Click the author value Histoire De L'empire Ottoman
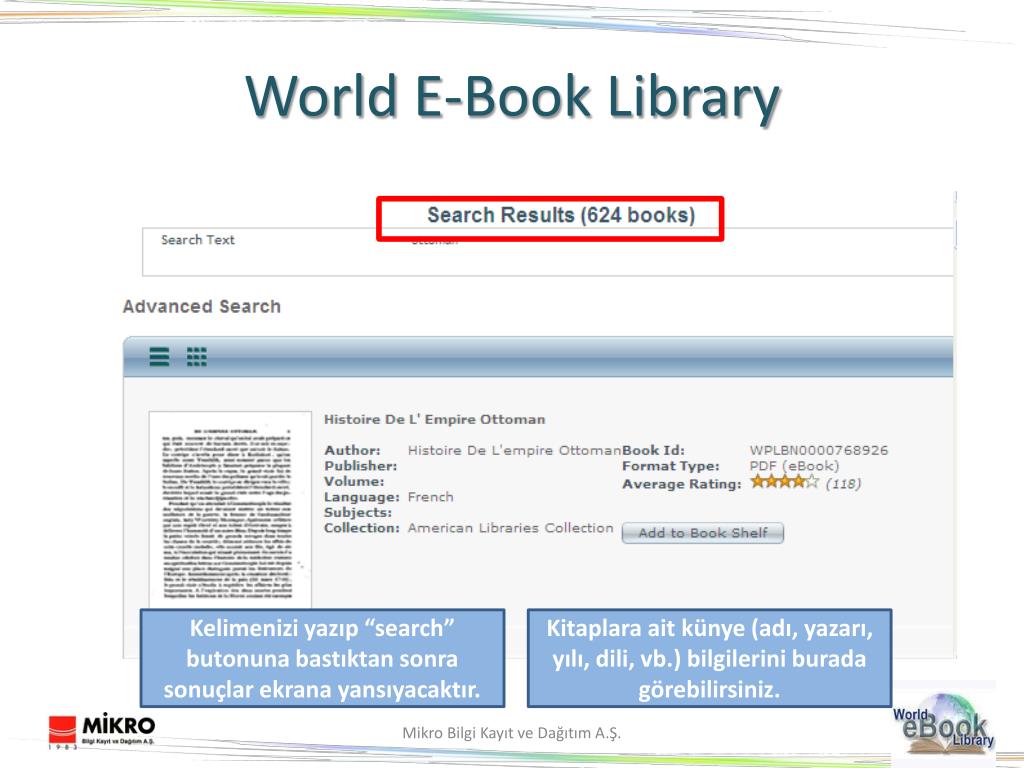Image resolution: width=1024 pixels, height=768 pixels. (x=515, y=450)
